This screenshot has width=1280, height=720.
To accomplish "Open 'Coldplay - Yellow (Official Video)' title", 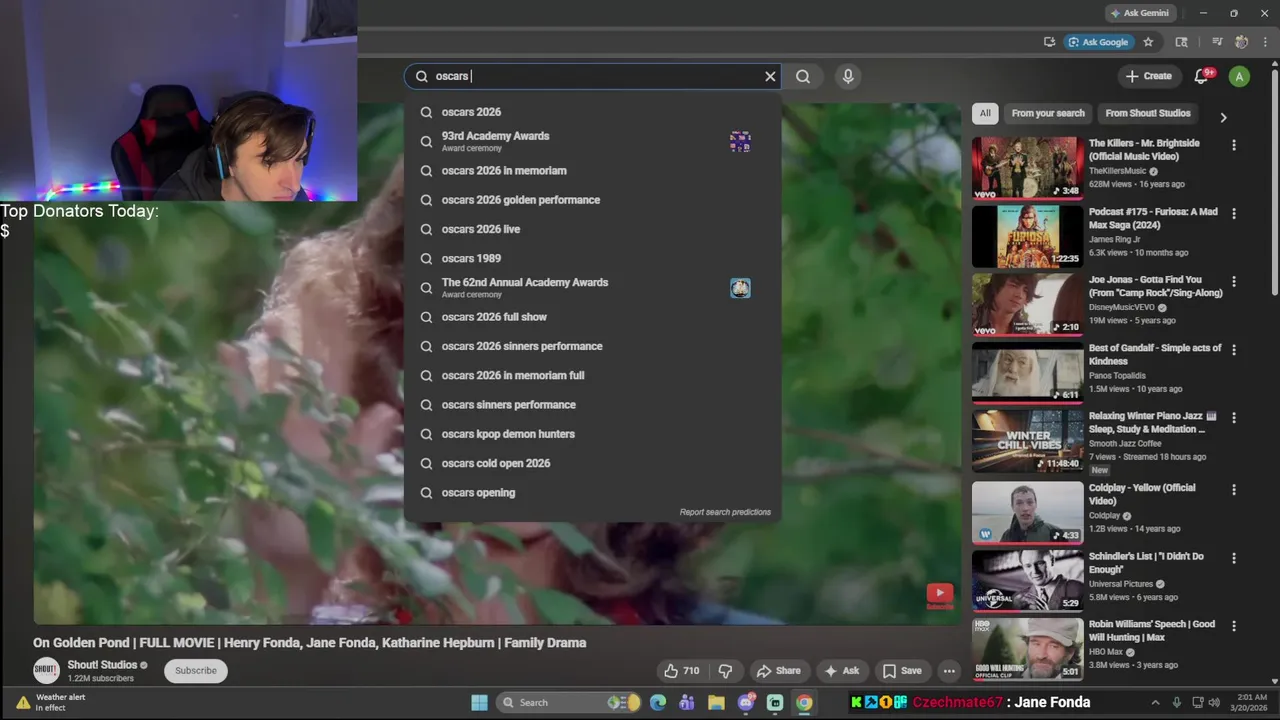I will click(x=1141, y=494).
